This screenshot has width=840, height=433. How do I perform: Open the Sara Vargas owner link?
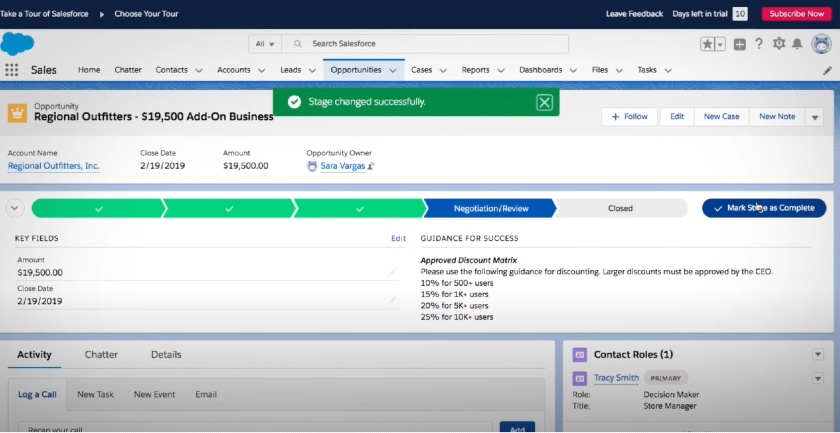coord(342,166)
